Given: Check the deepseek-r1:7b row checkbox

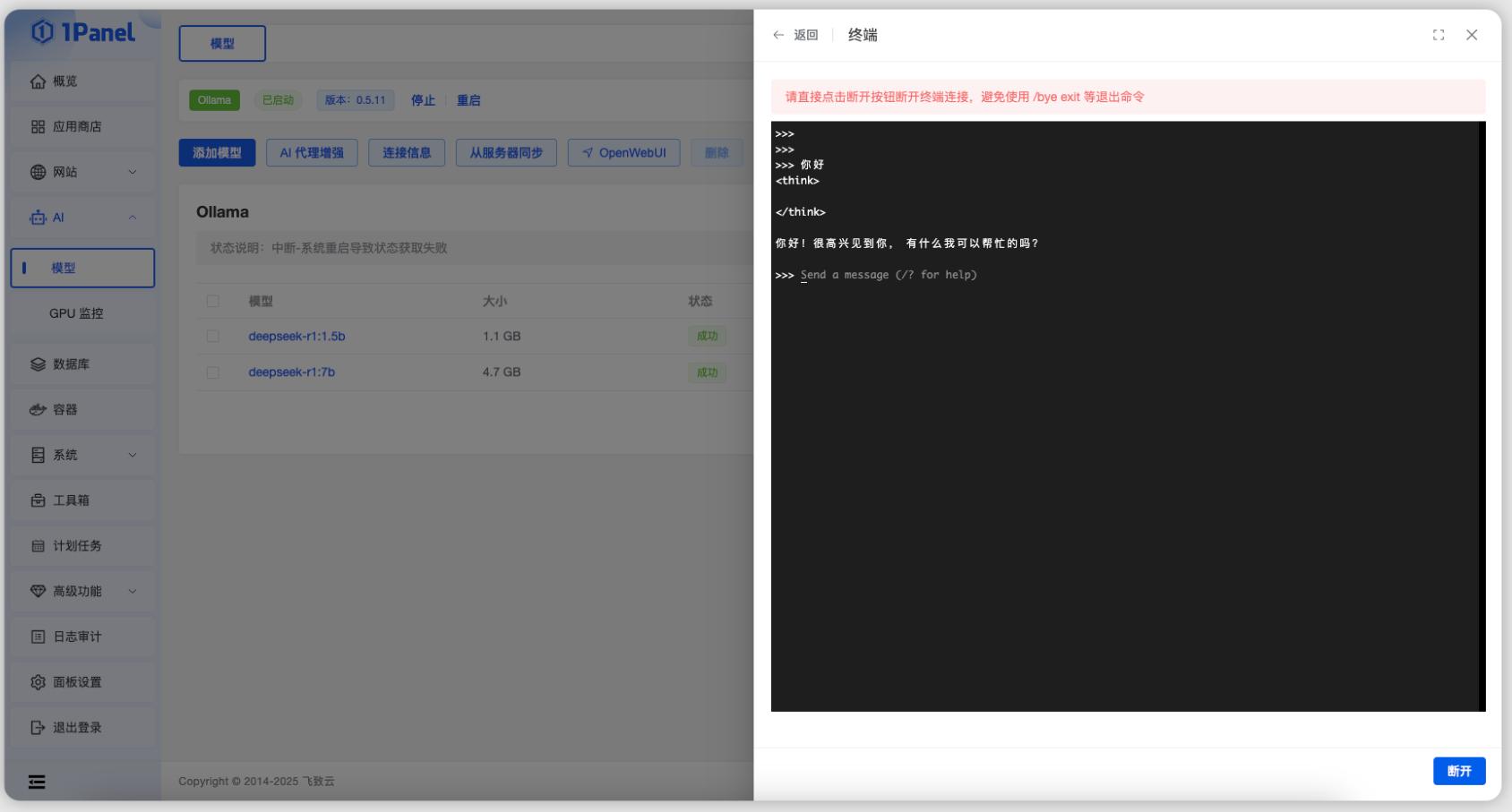Looking at the screenshot, I should [x=212, y=372].
